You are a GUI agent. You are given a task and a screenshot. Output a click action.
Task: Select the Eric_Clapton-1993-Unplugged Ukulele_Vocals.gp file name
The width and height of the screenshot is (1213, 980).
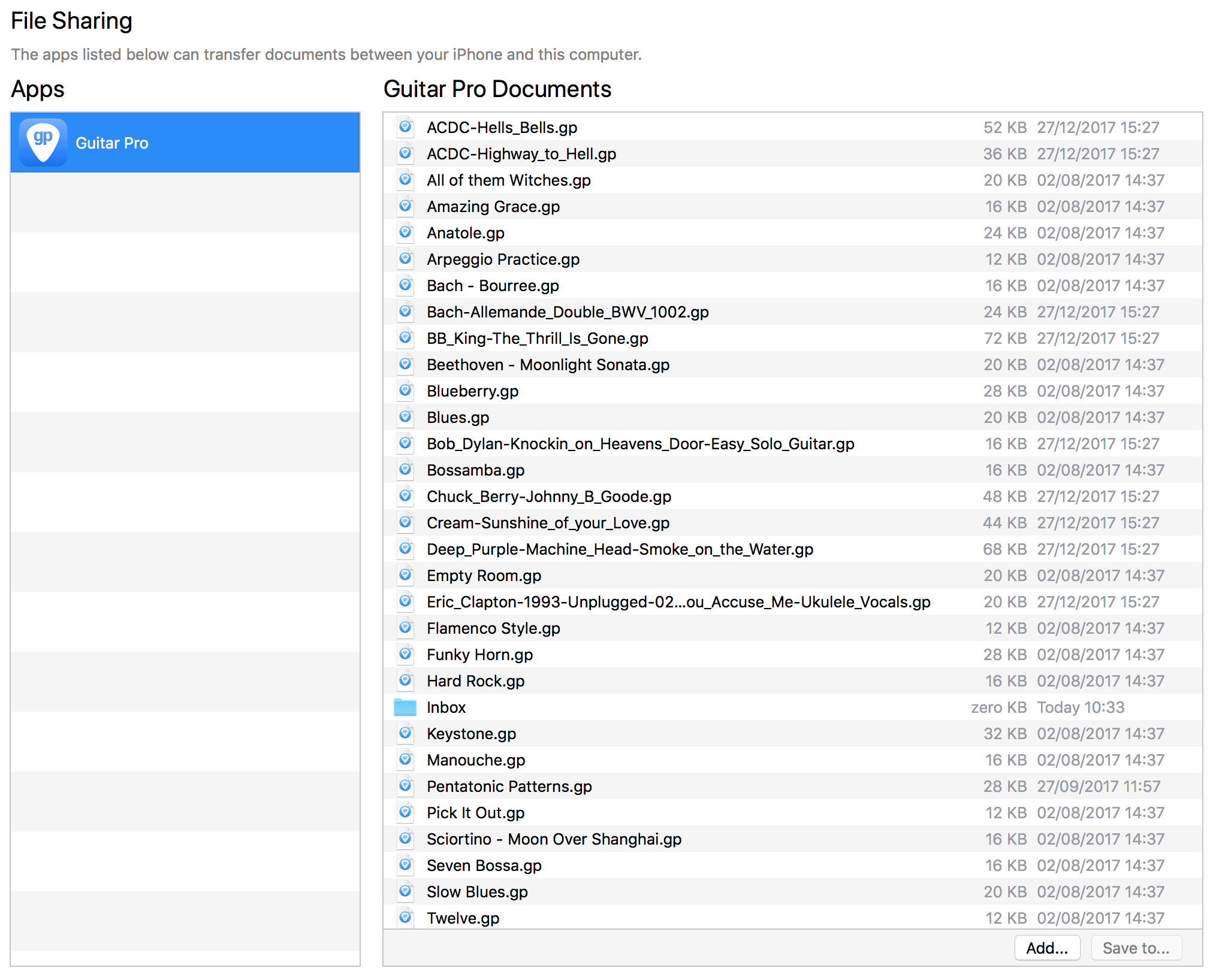pyautogui.click(x=678, y=602)
